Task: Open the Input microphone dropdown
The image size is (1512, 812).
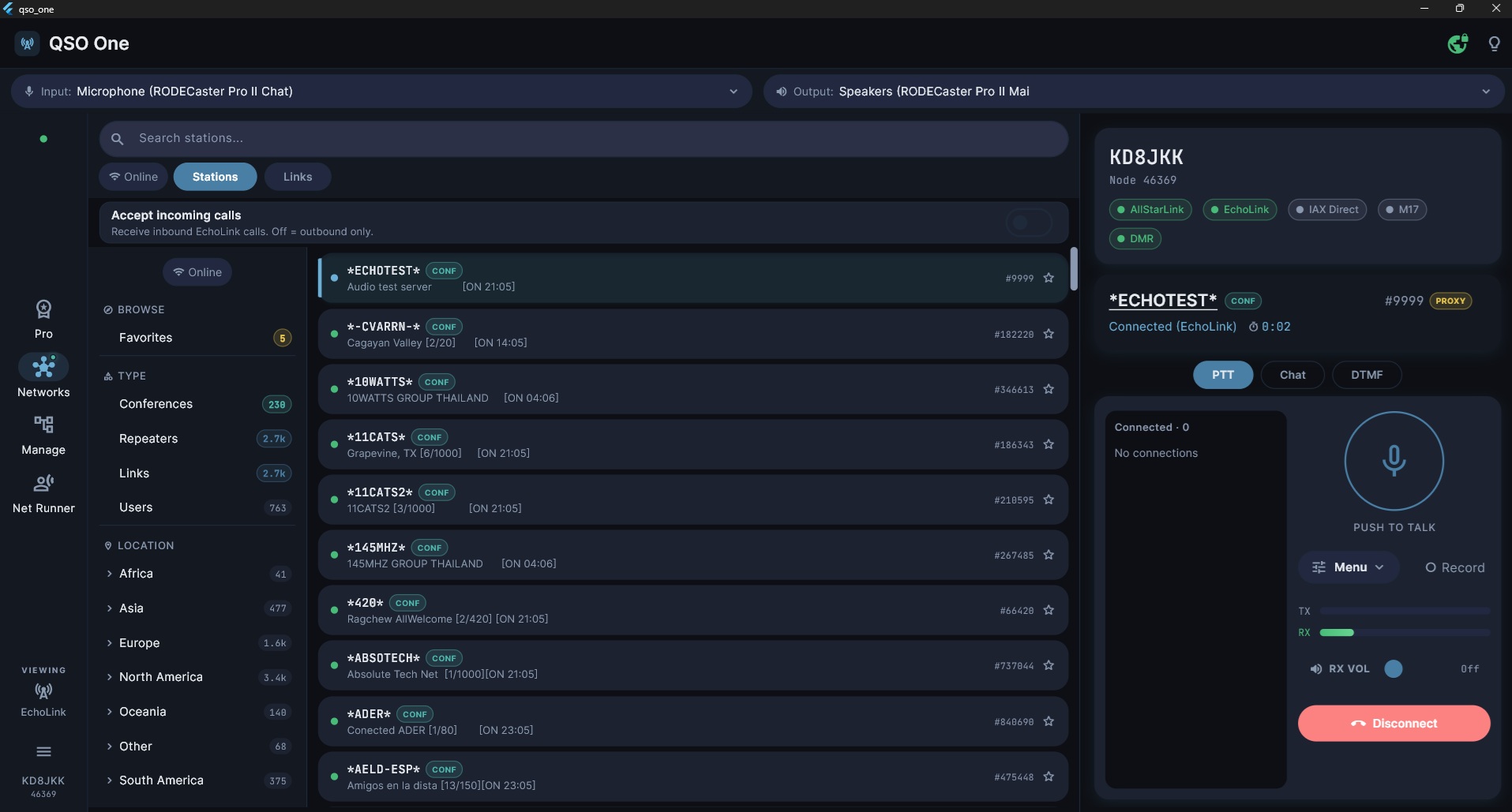Action: (381, 92)
